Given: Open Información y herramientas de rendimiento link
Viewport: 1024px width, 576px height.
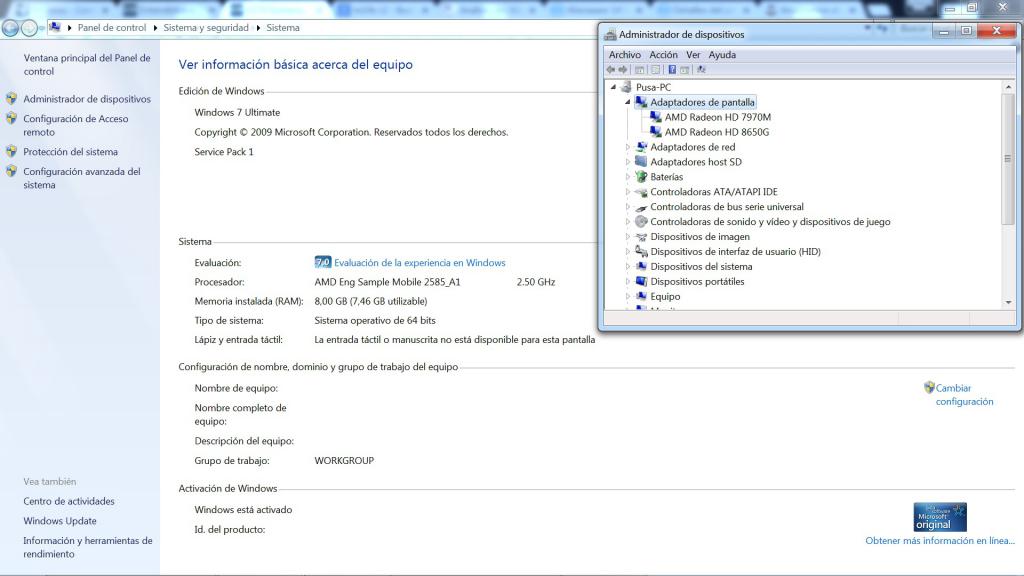Looking at the screenshot, I should pos(88,547).
